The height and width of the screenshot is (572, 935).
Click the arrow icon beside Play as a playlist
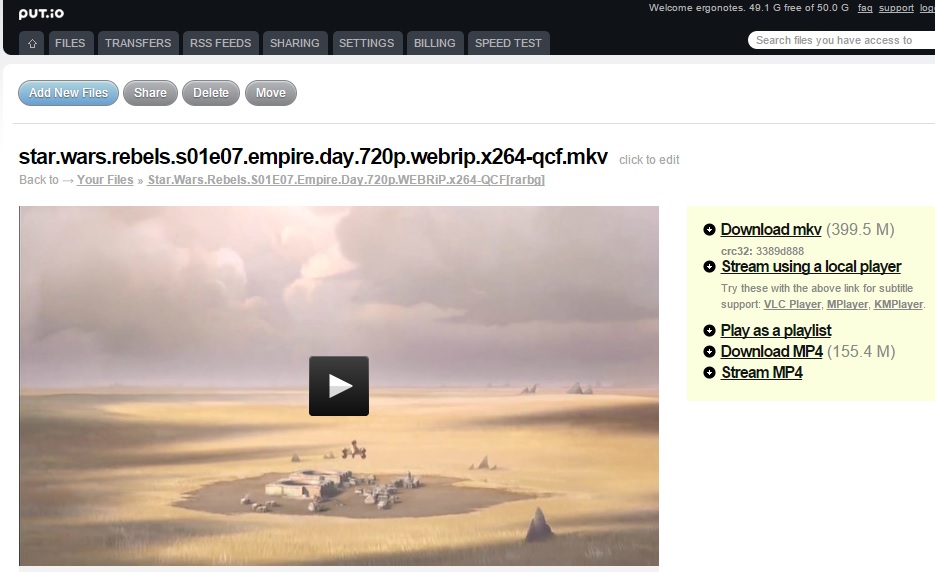point(709,330)
